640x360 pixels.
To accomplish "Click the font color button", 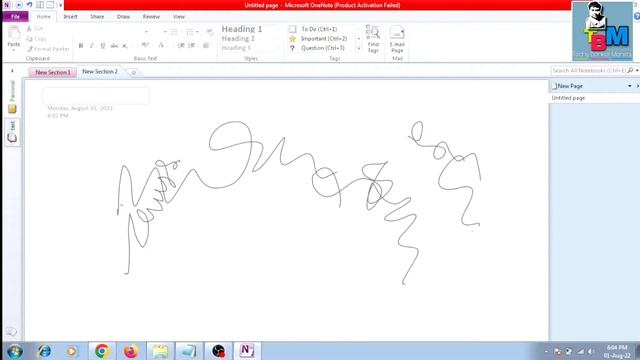I will pyautogui.click(x=161, y=45).
